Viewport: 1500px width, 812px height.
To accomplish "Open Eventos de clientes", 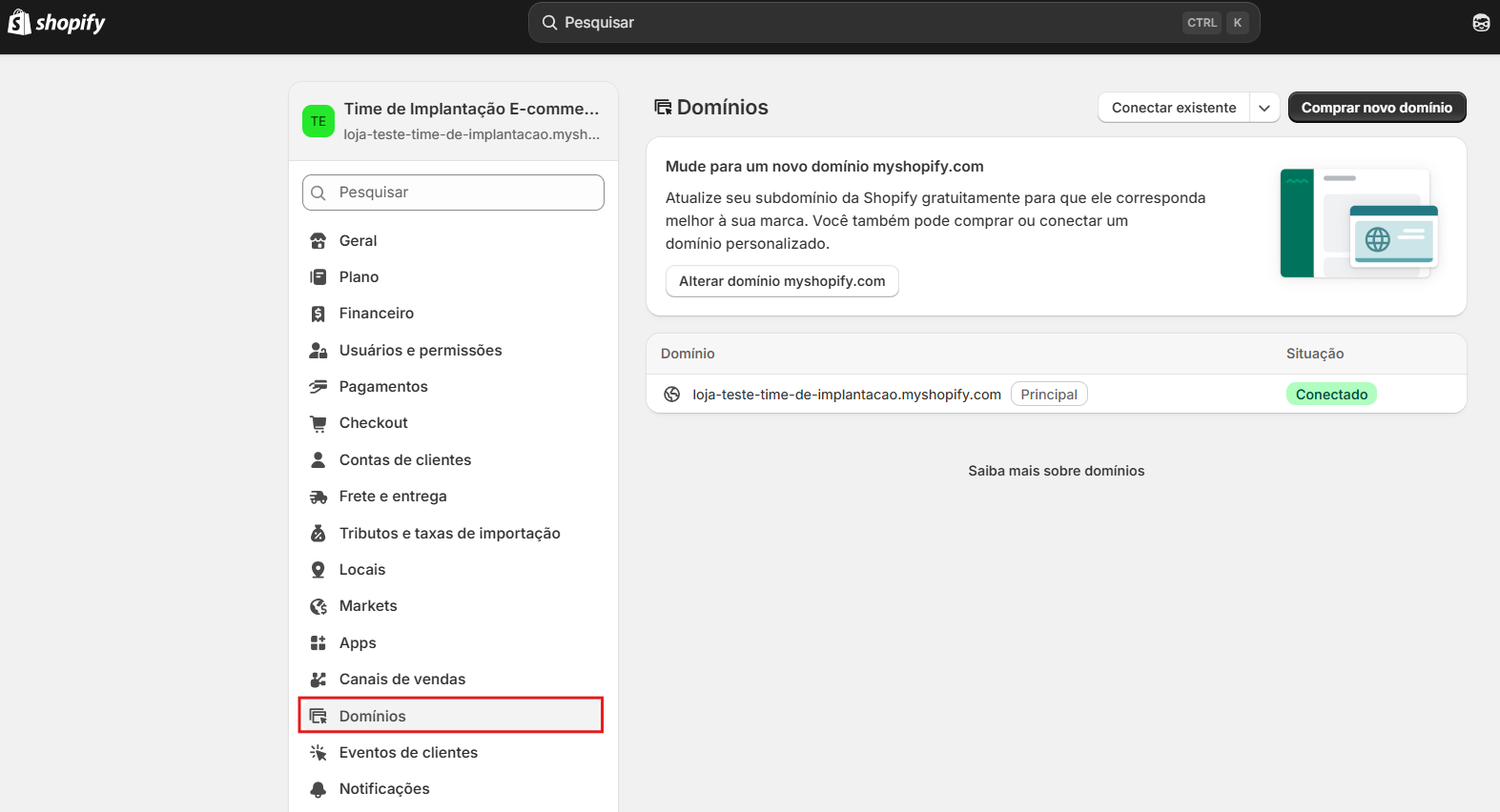I will (453, 753).
